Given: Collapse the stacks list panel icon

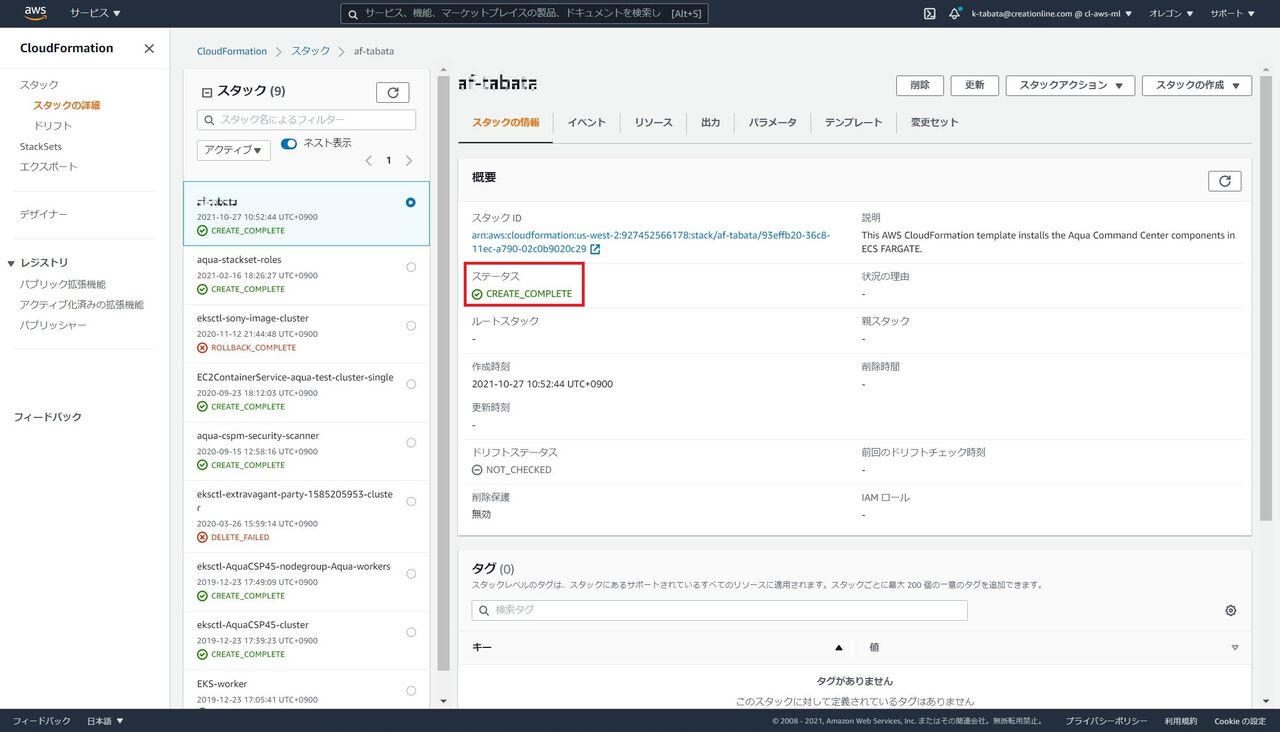Looking at the screenshot, I should tap(207, 92).
